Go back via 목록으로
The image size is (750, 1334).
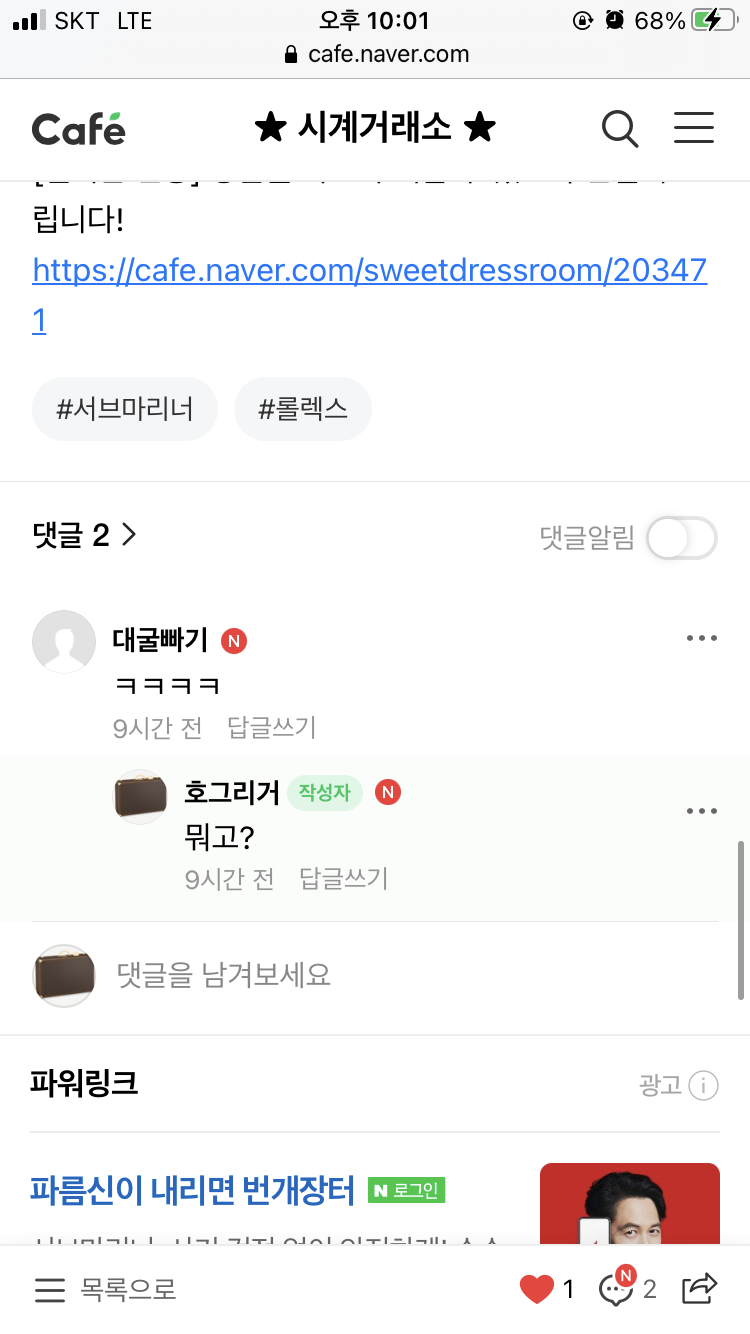pos(106,1290)
